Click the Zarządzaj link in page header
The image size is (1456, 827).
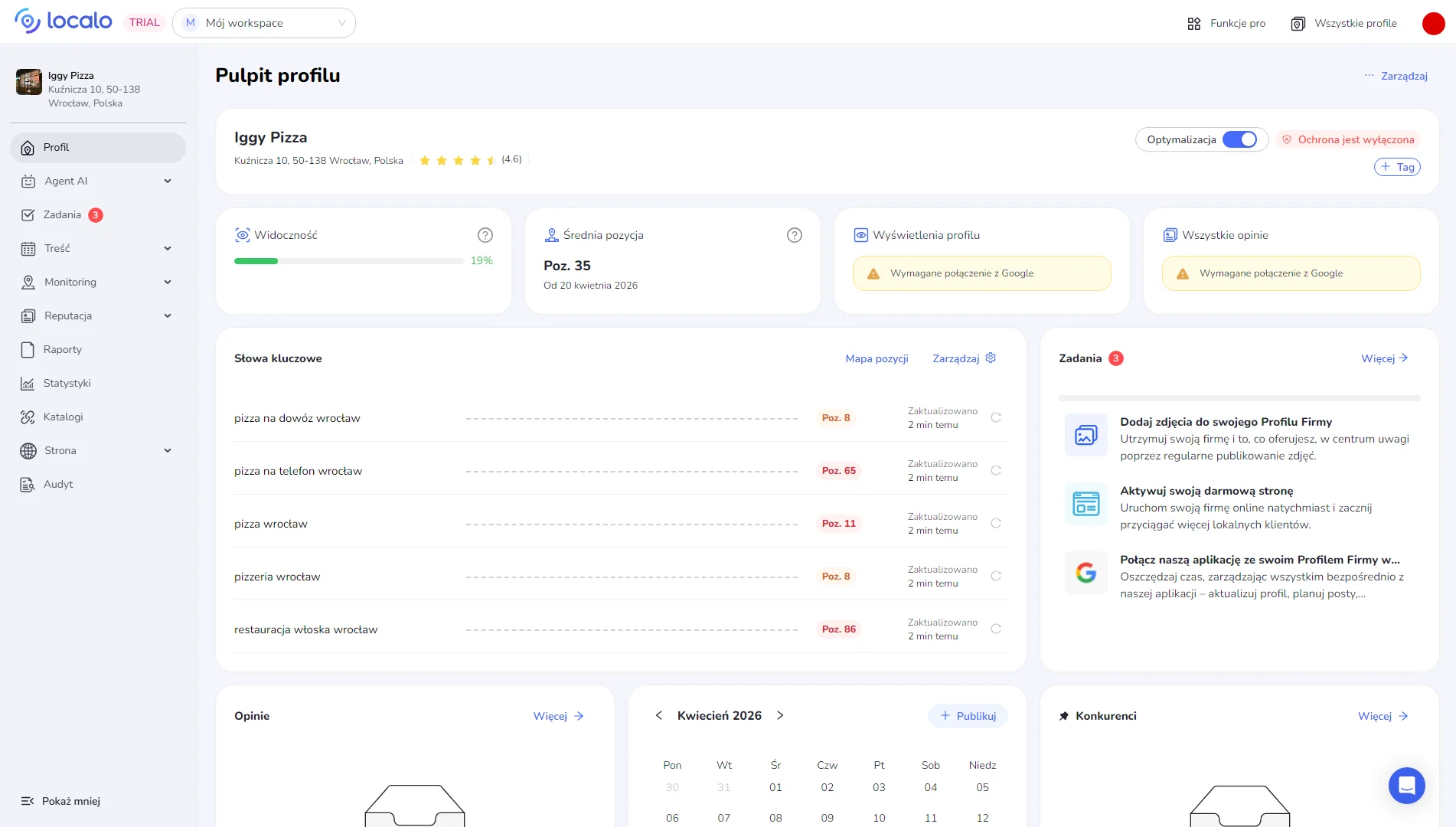[1404, 76]
